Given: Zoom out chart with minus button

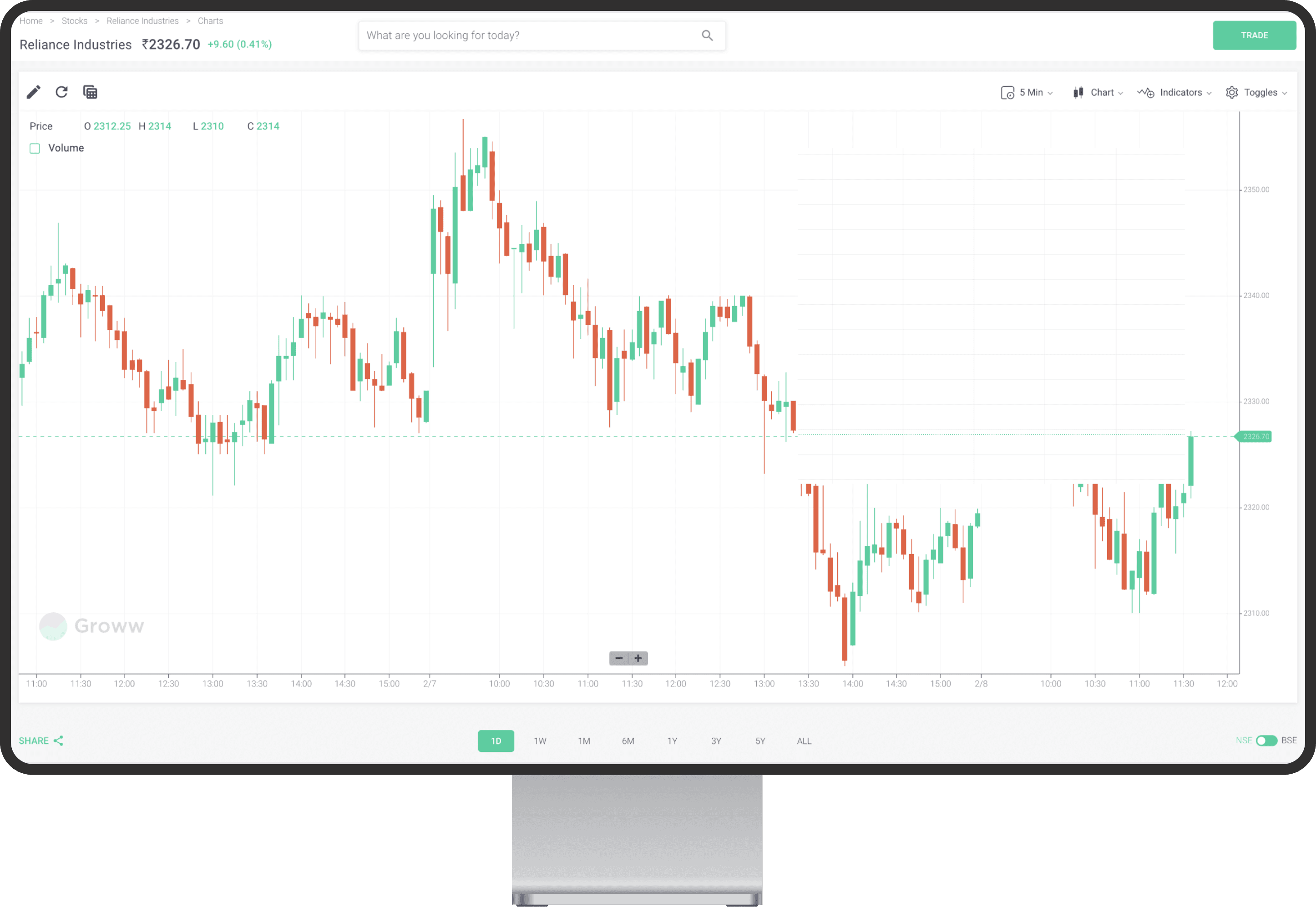Looking at the screenshot, I should 618,658.
